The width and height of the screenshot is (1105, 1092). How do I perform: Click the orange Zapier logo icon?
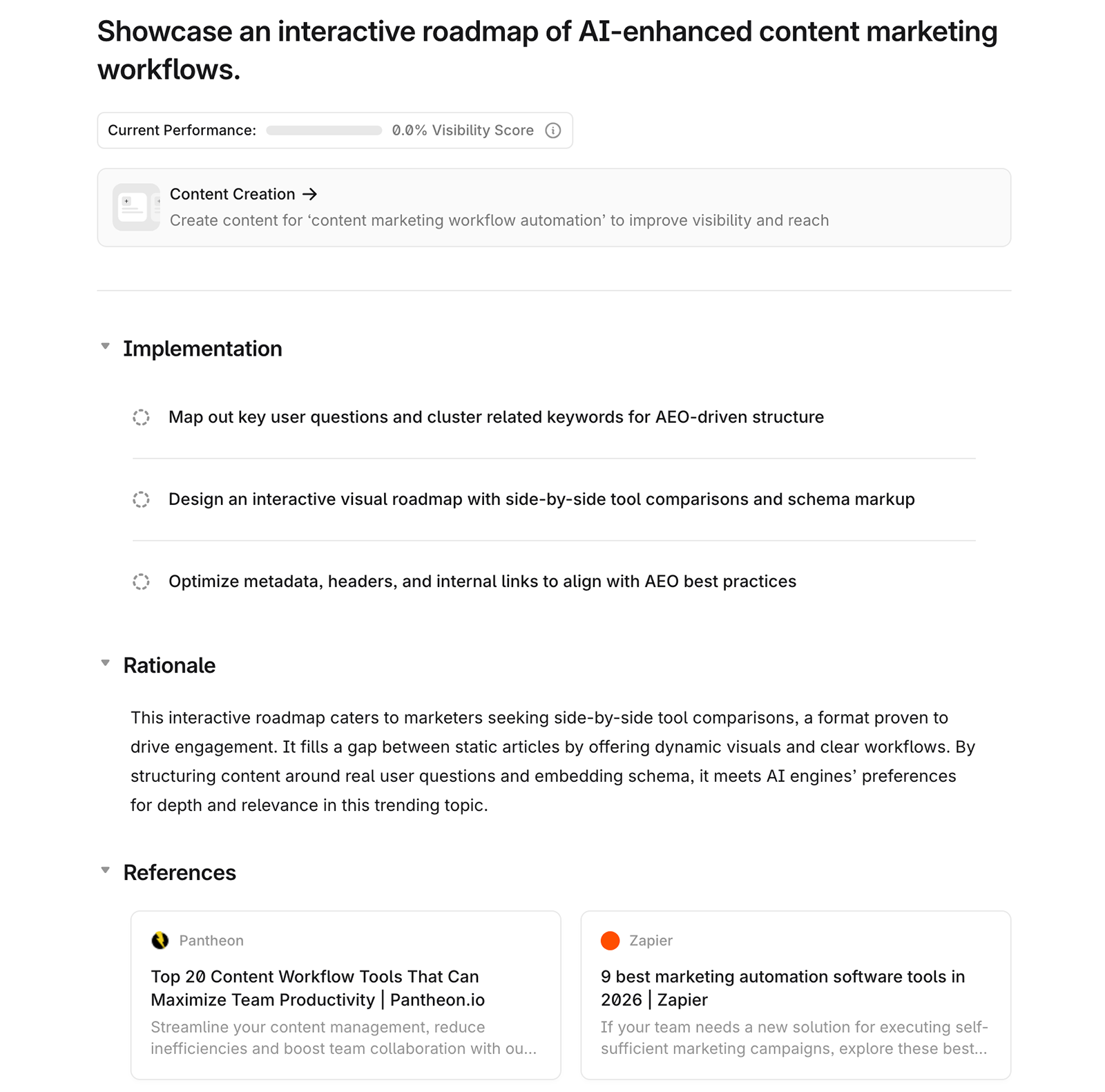coord(611,940)
